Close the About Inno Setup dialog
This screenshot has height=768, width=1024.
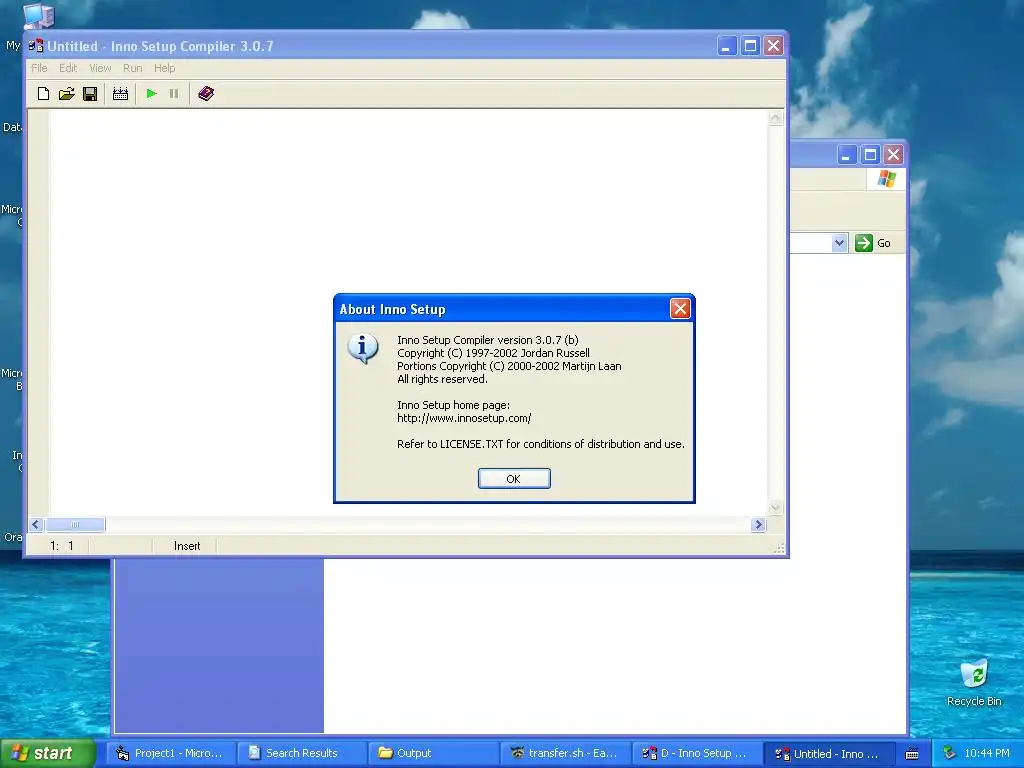pyautogui.click(x=680, y=309)
